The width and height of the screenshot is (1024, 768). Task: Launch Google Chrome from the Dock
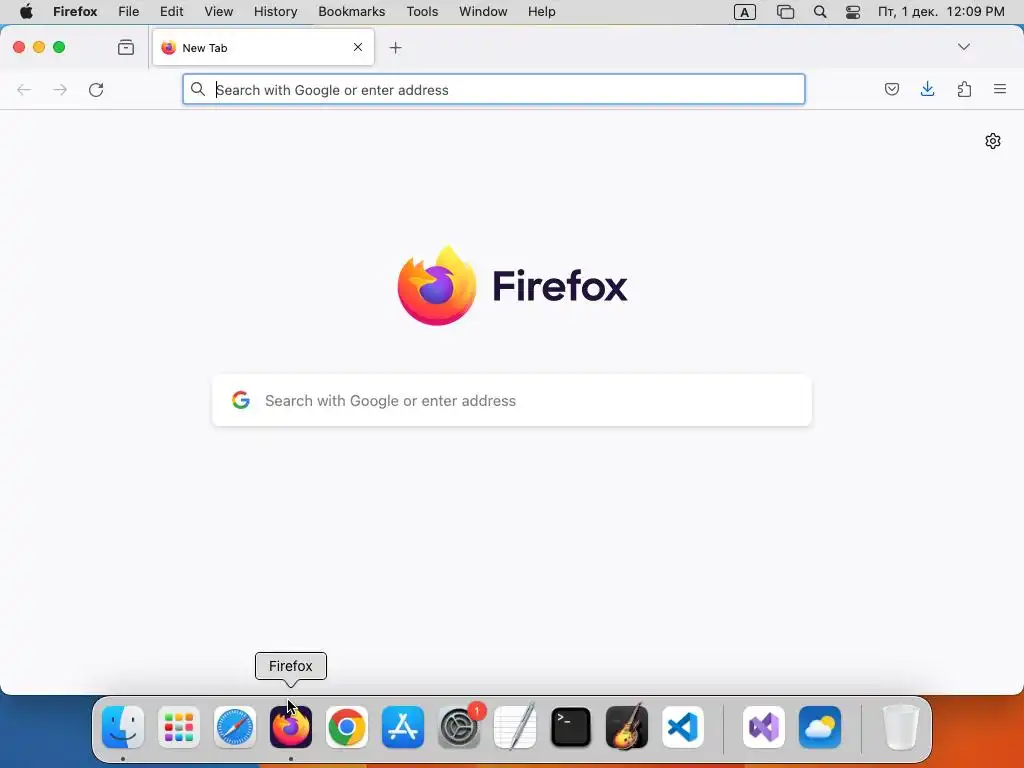(347, 726)
